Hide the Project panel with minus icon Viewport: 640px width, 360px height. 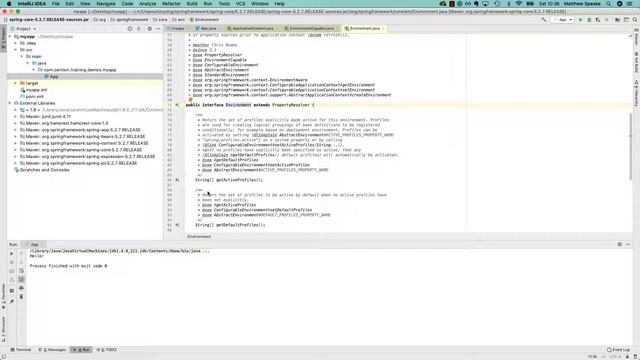(x=158, y=29)
